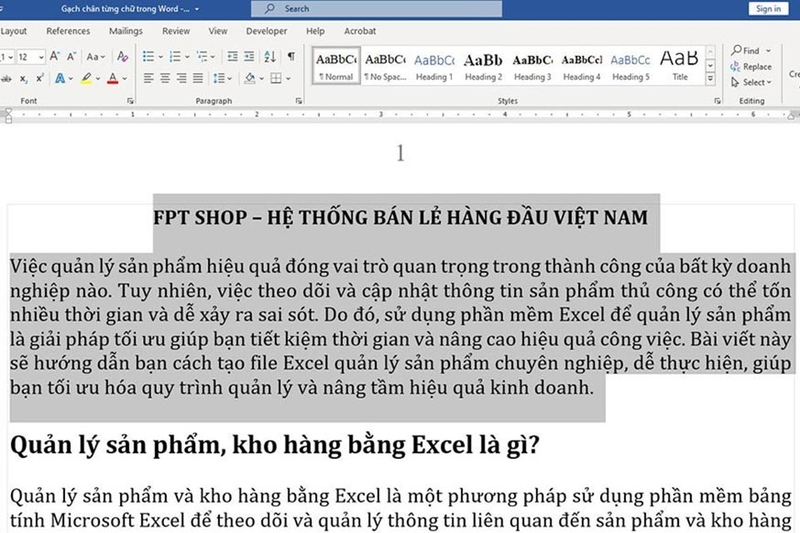Open the Acrobat tab
This screenshot has height=533, width=800.
(360, 31)
